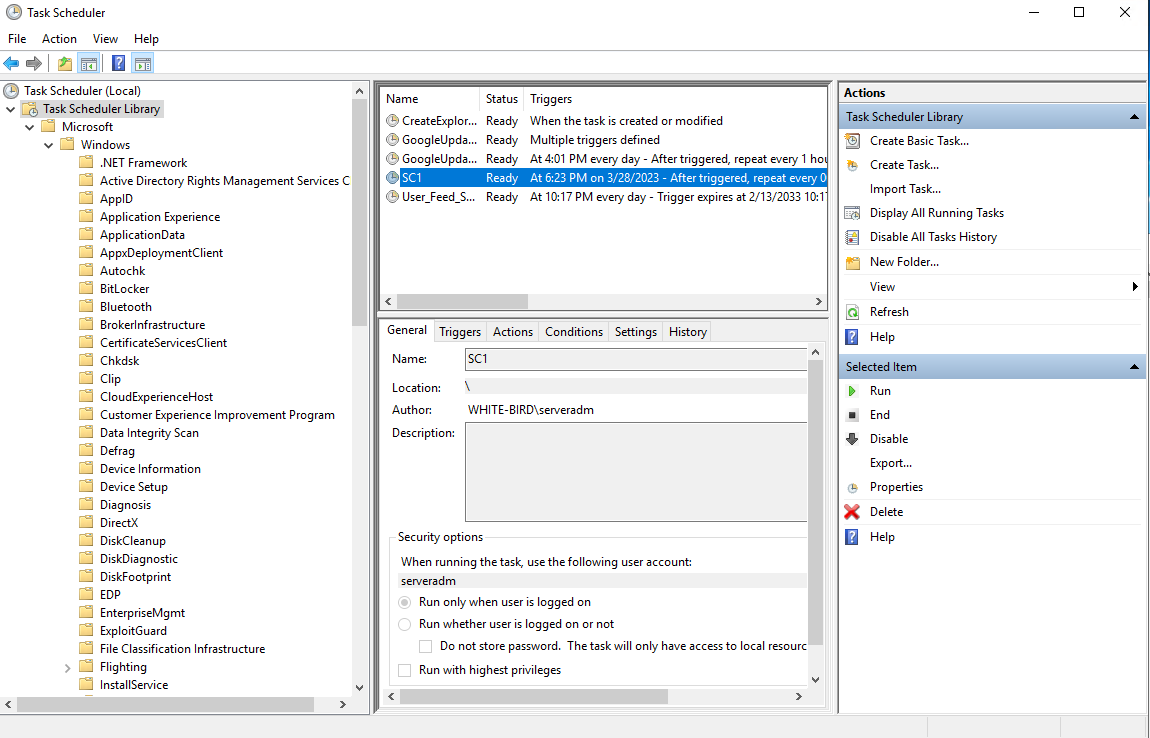Viewport: 1150px width, 738px height.
Task: Select the User_Feed_S task row
Action: tap(438, 197)
